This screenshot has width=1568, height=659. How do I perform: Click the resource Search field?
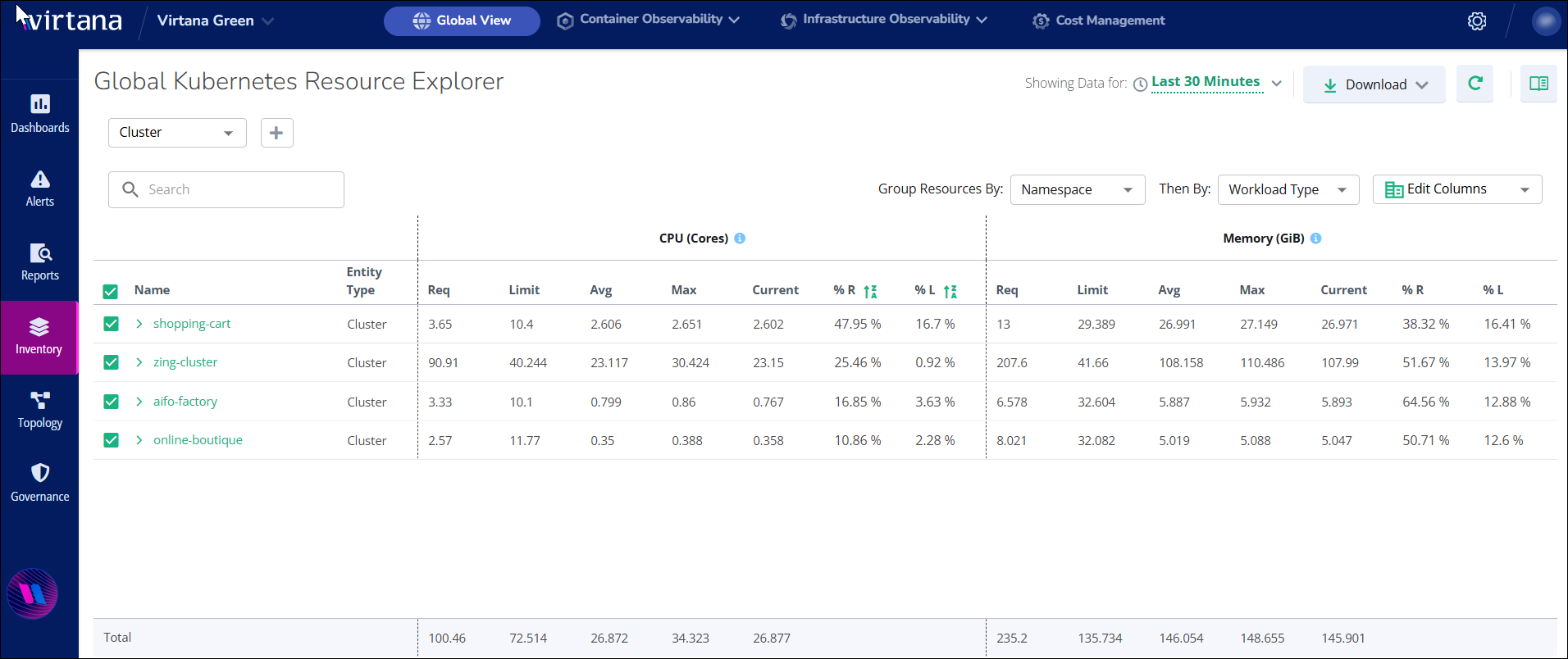(226, 189)
